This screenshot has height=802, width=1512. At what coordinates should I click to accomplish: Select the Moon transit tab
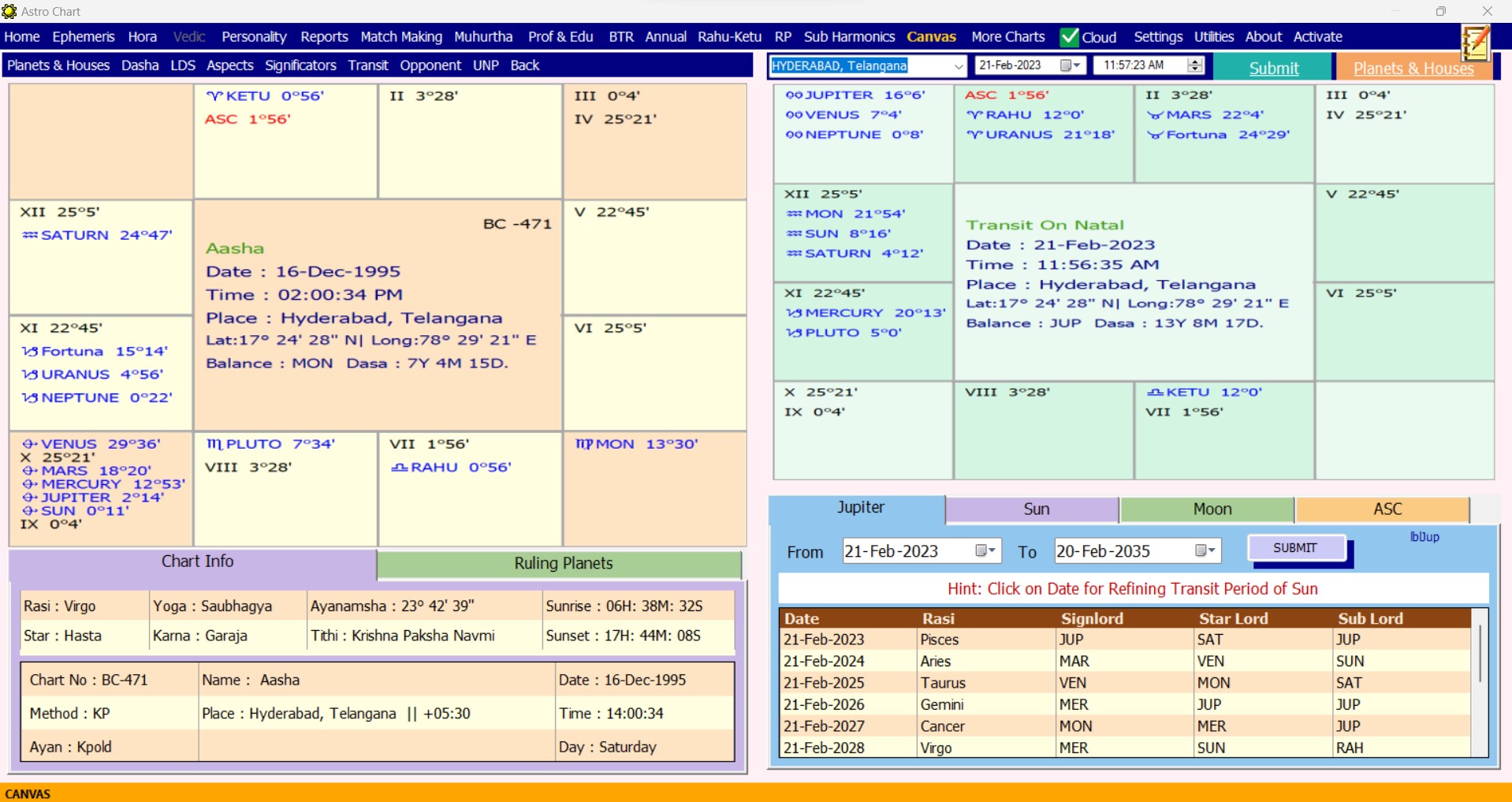click(x=1211, y=509)
